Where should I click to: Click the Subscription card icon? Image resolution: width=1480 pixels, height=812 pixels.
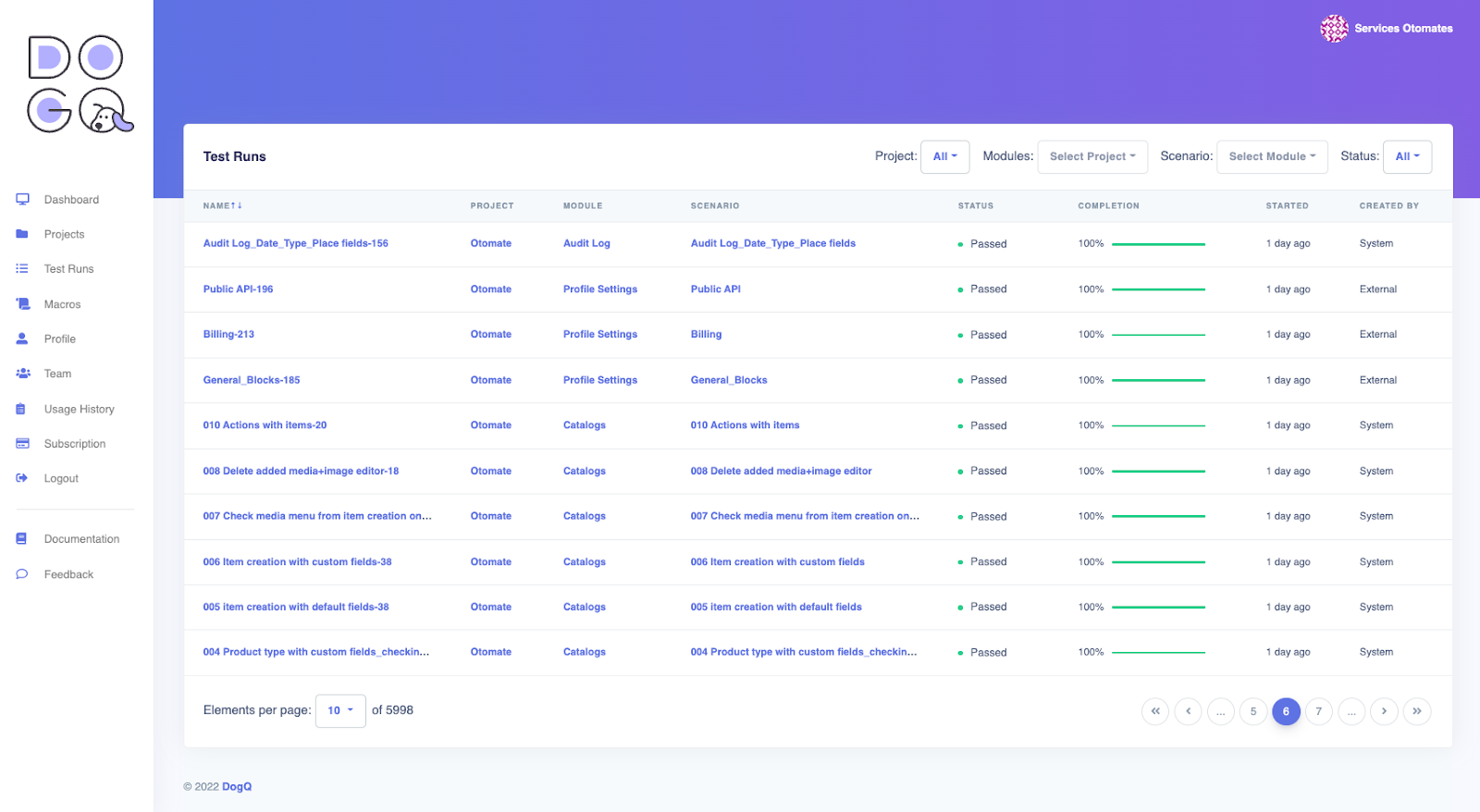[22, 444]
